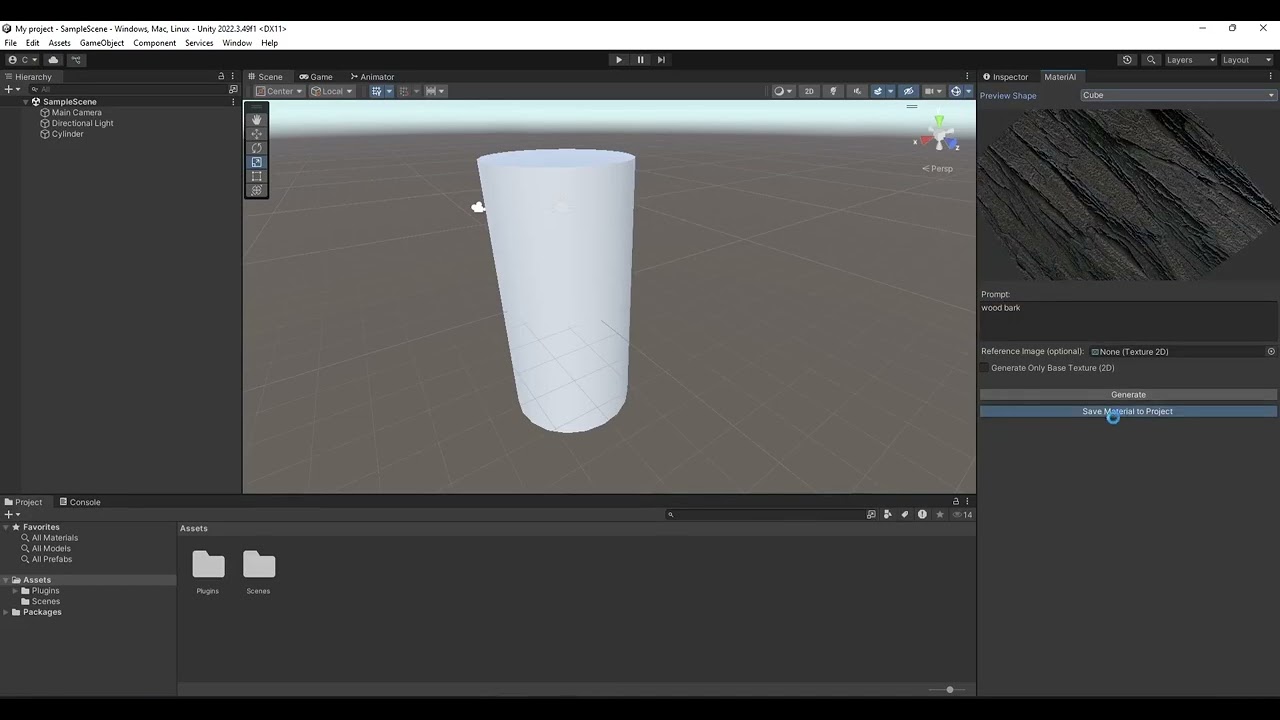Open global search magnifier in toolbar
Image resolution: width=1280 pixels, height=720 pixels.
pyautogui.click(x=1151, y=60)
